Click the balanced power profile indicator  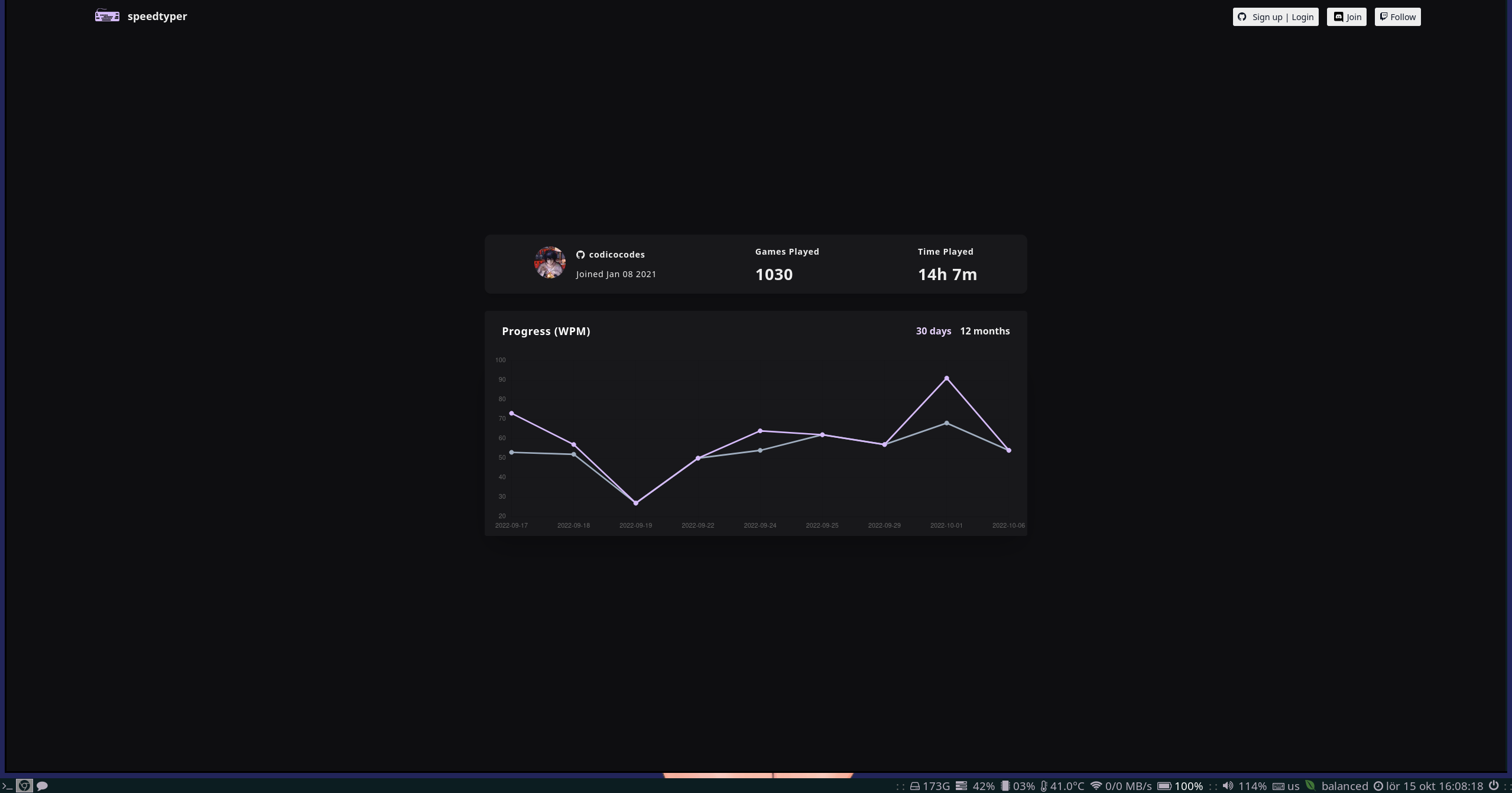1344,786
